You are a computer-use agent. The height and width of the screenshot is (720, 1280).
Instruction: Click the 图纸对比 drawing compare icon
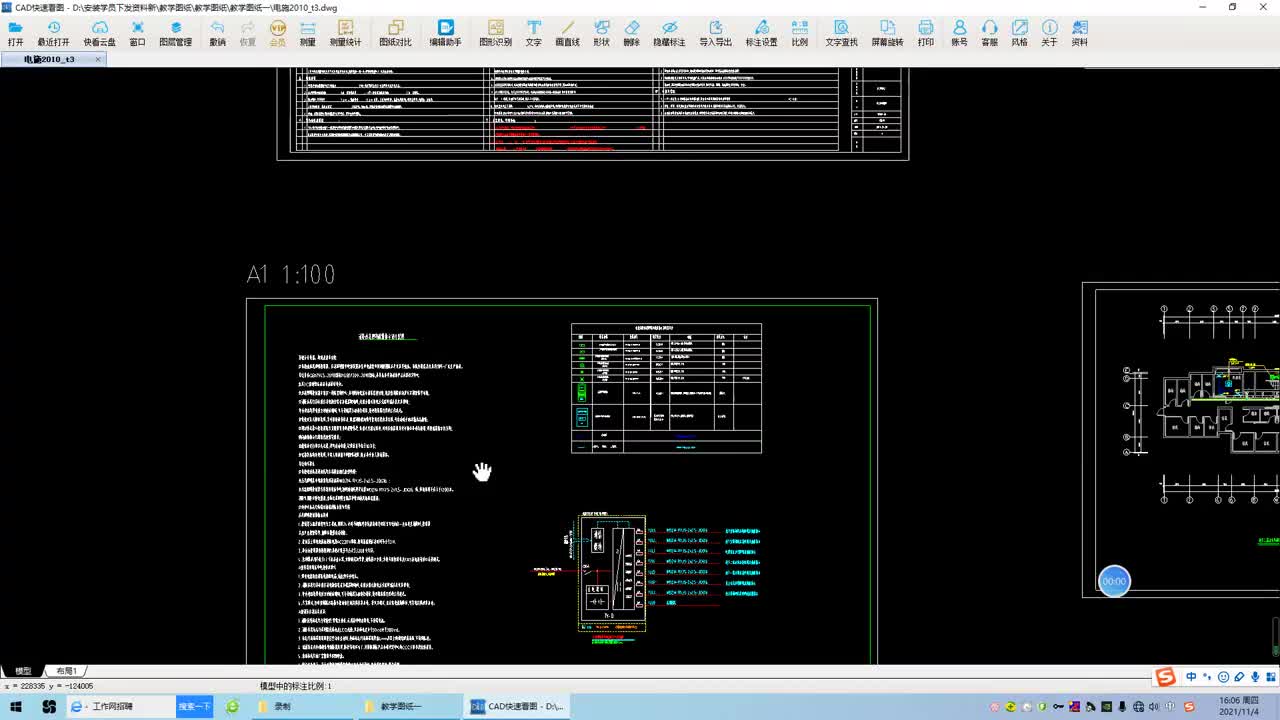(x=395, y=33)
